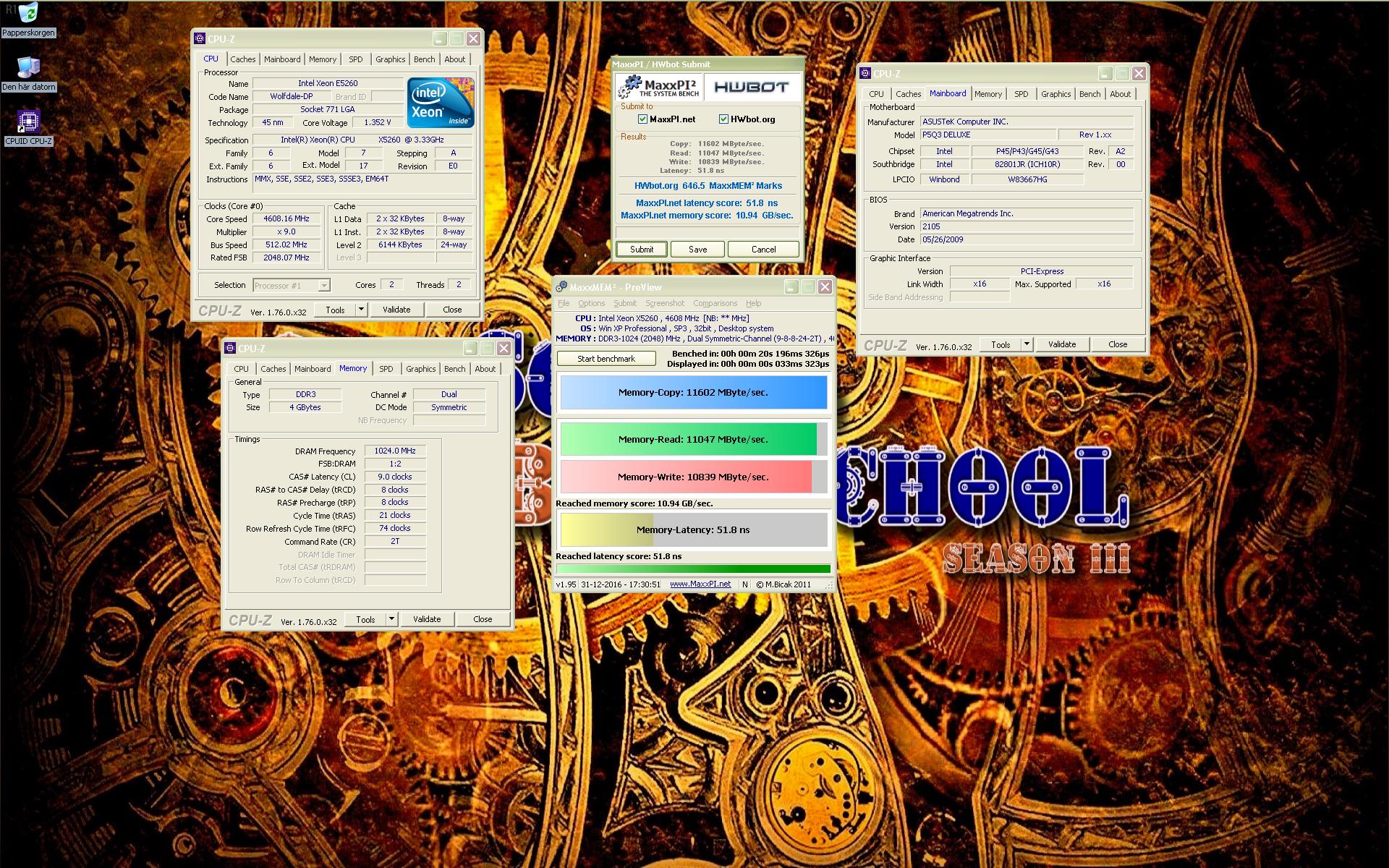Click the Intel Xeon inside logo
The width and height of the screenshot is (1389, 868).
(440, 103)
